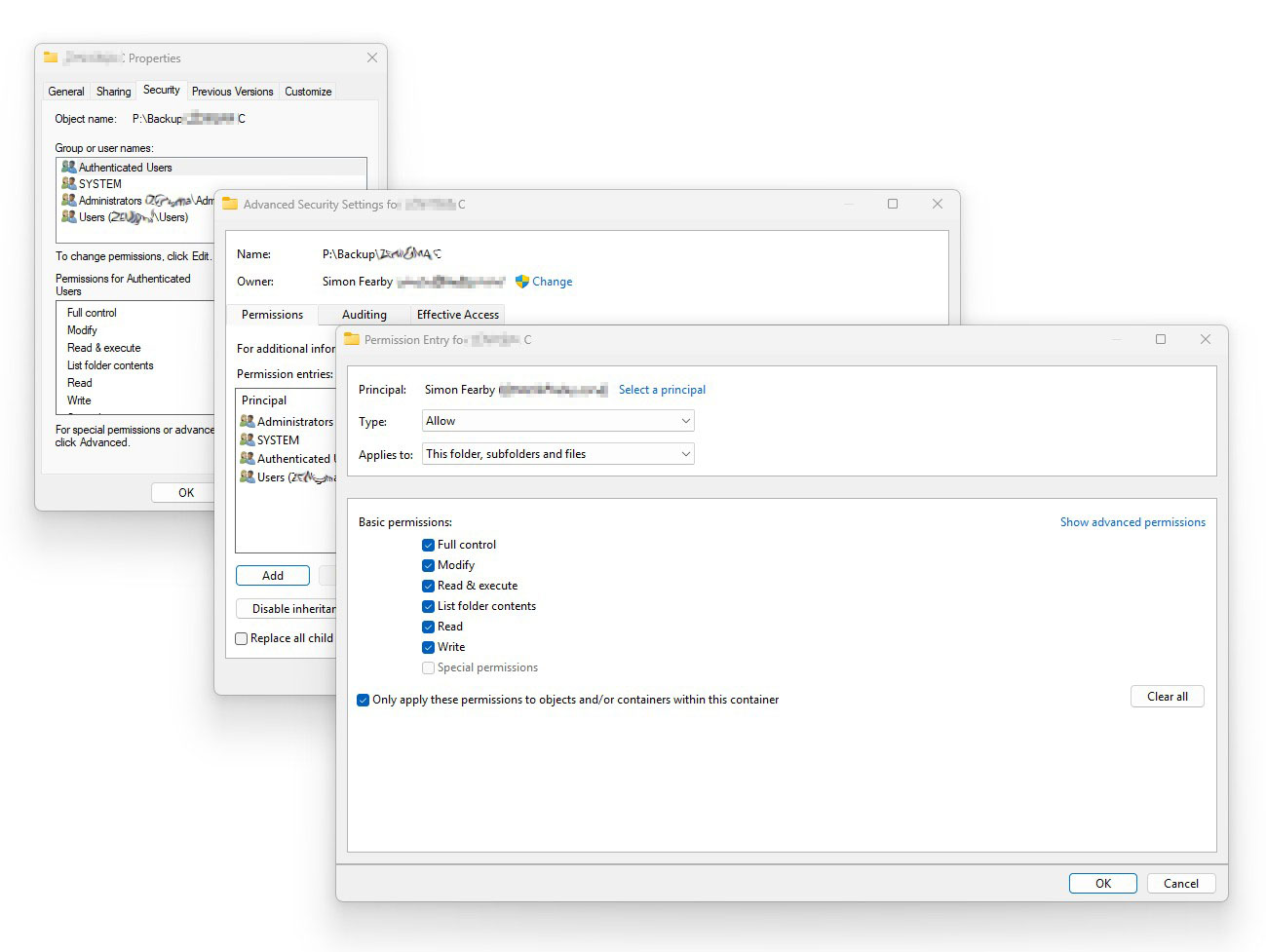
Task: Uncheck only apply permissions to this container
Action: click(363, 700)
